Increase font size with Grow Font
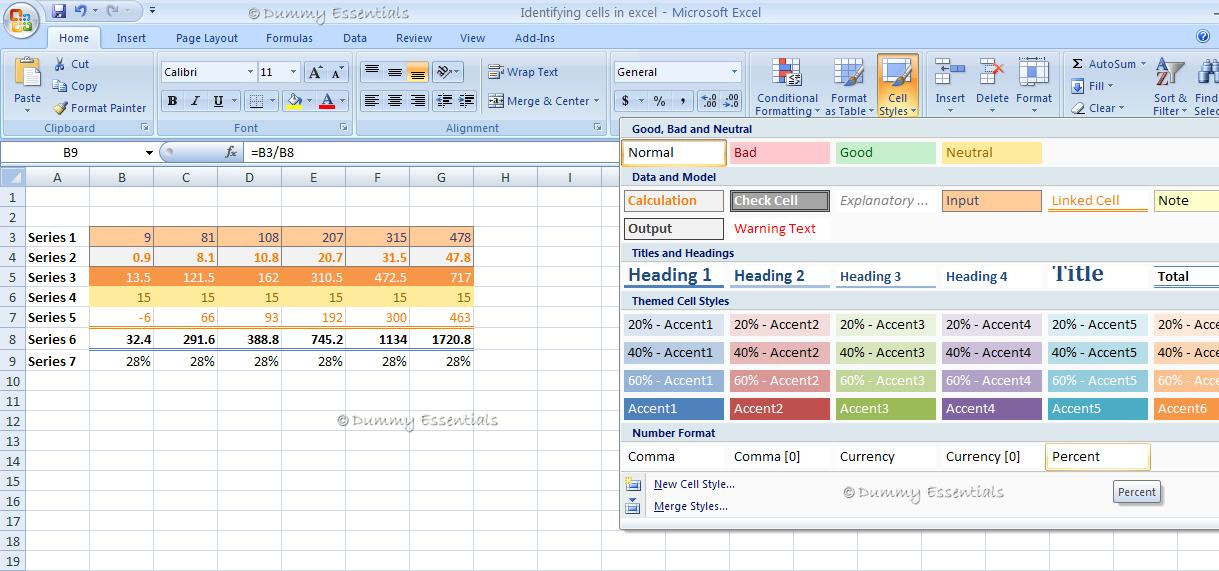The width and height of the screenshot is (1219, 571). (315, 72)
